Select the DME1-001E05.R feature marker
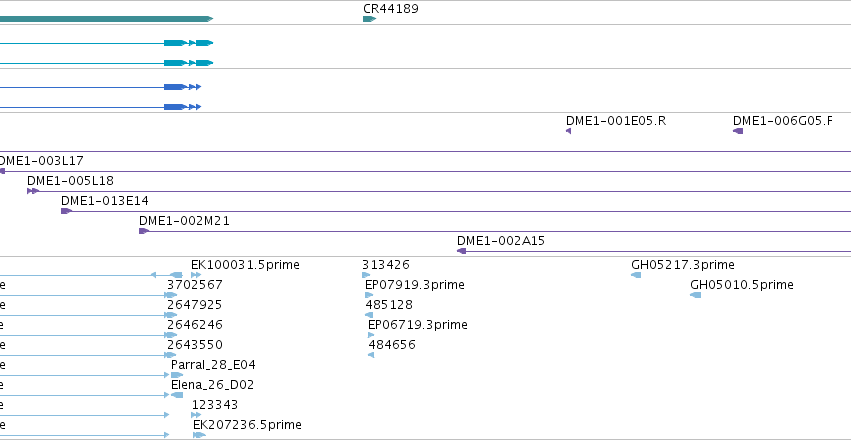 click(x=568, y=131)
